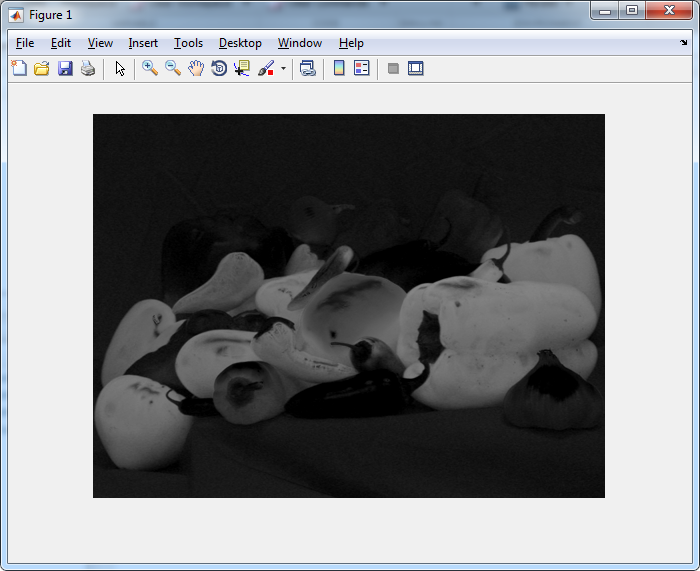Select the Brush/Select Data tool
700x571 pixels.
point(266,69)
